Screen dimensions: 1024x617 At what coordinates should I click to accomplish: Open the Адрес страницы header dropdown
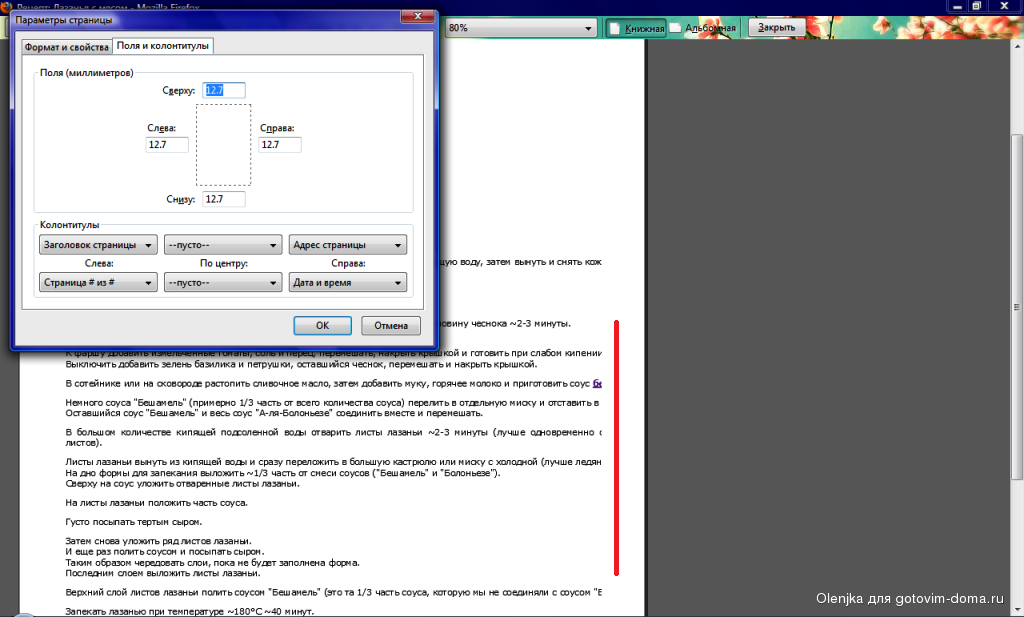[x=347, y=245]
